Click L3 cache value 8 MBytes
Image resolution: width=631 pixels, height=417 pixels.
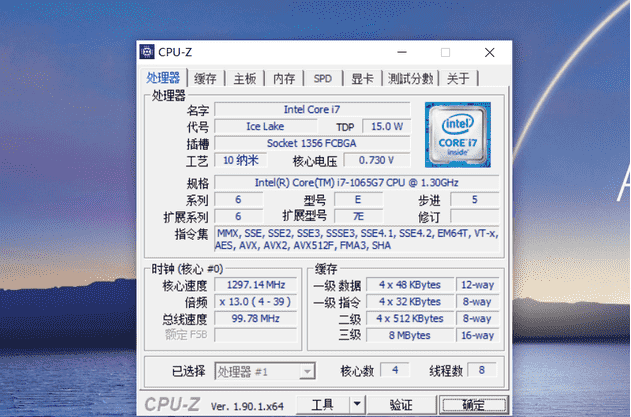(x=410, y=335)
